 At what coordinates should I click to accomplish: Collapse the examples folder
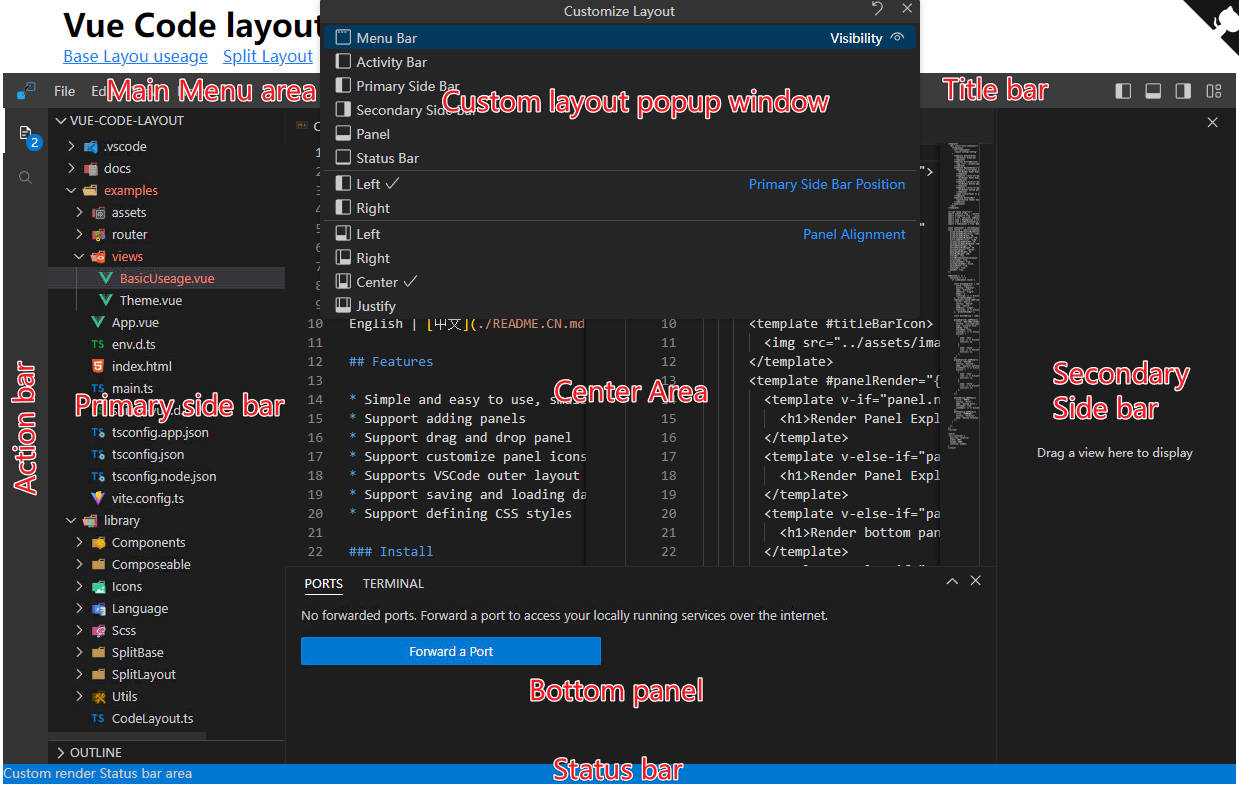pyautogui.click(x=167, y=190)
